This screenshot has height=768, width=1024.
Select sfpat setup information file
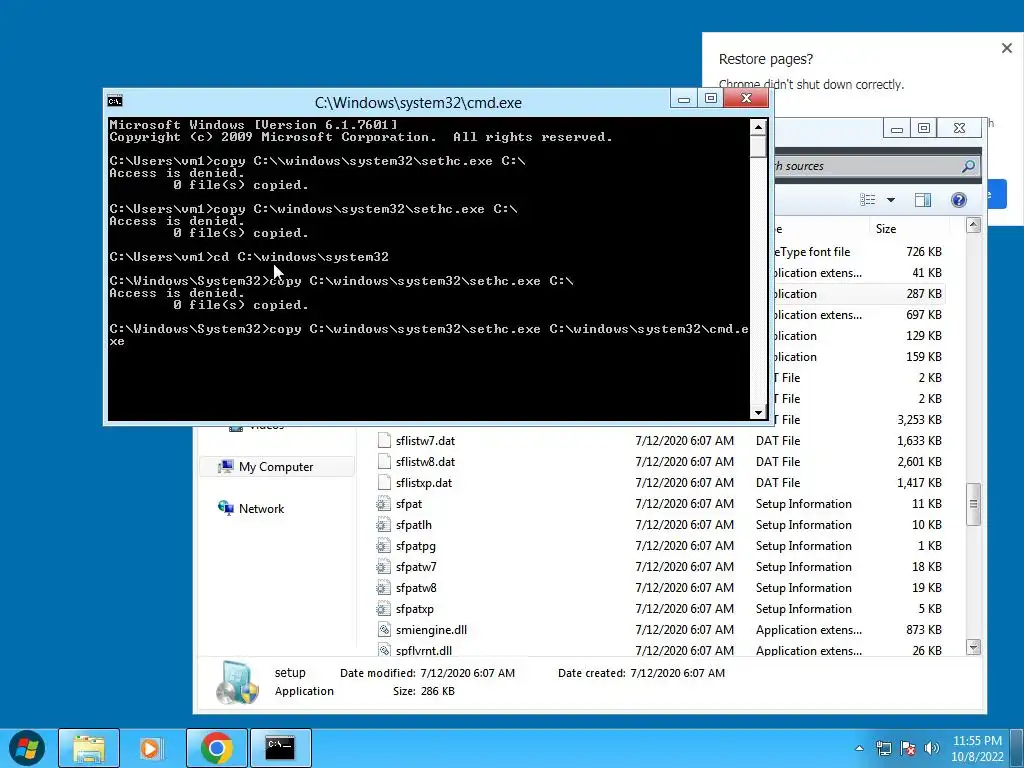click(660, 504)
